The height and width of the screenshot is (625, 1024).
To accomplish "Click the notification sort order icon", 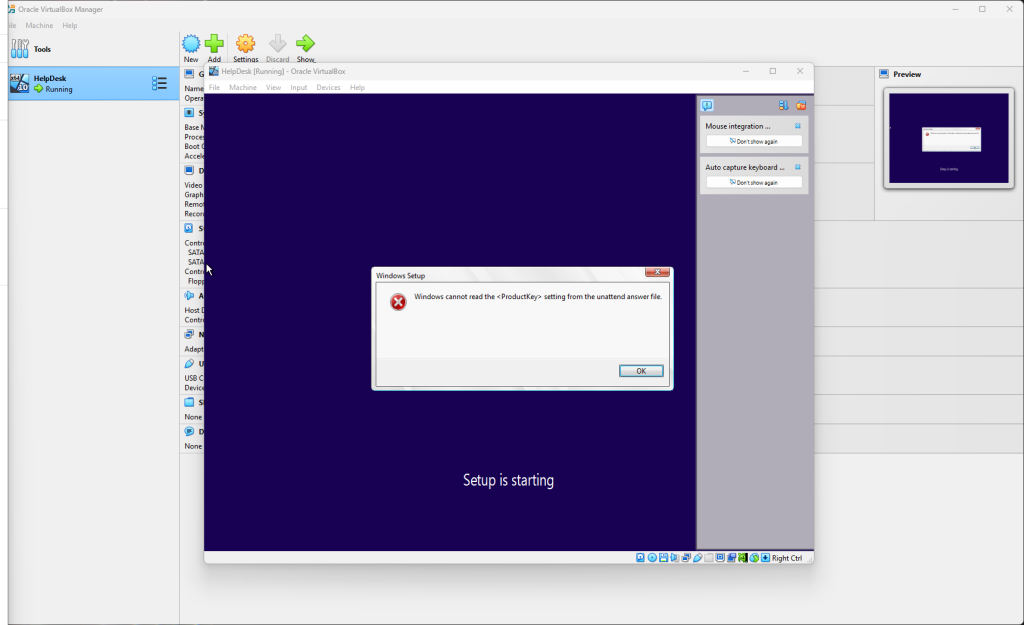I will click(x=784, y=105).
